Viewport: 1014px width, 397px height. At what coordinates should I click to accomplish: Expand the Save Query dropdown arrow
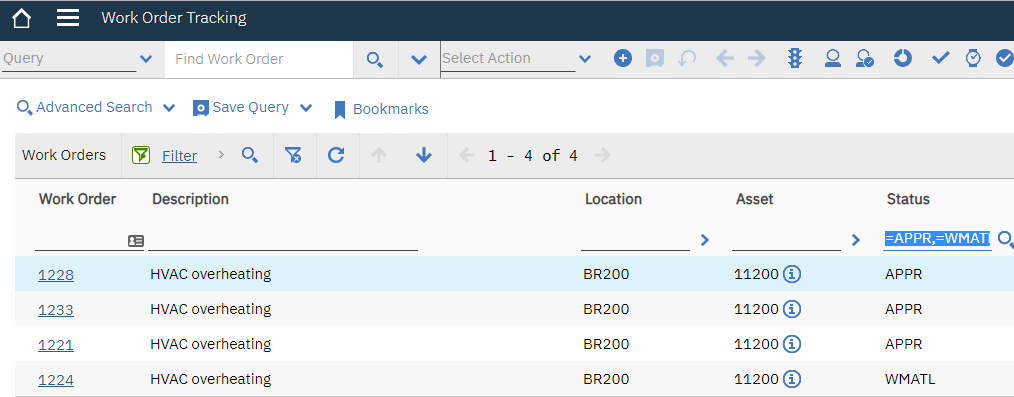[306, 108]
